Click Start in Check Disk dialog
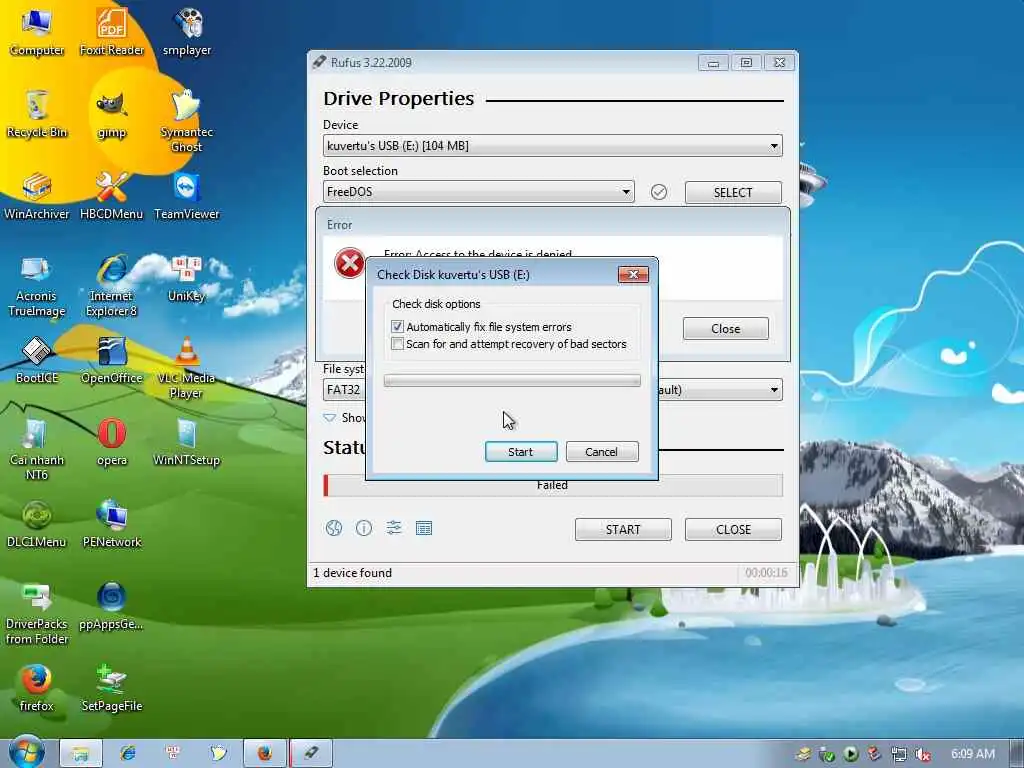Viewport: 1024px width, 768px height. tap(521, 452)
